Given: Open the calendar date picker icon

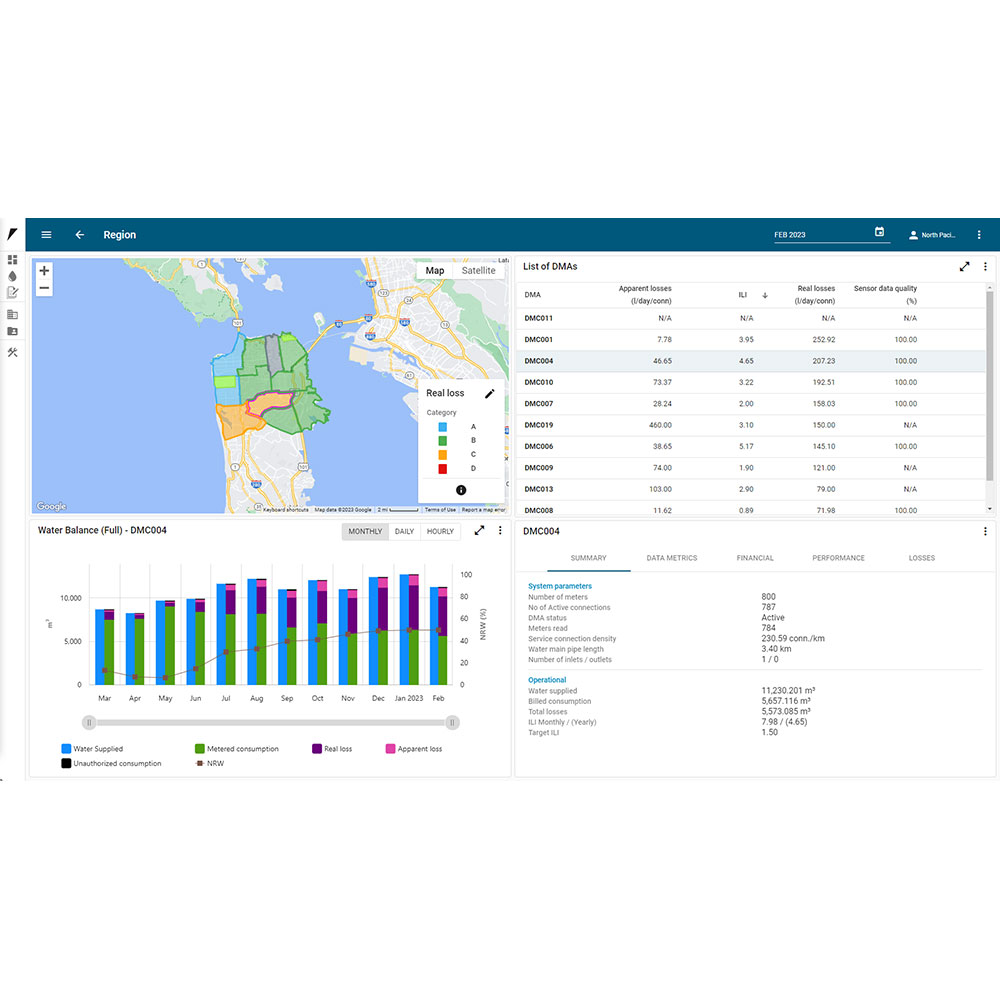Looking at the screenshot, I should point(879,233).
